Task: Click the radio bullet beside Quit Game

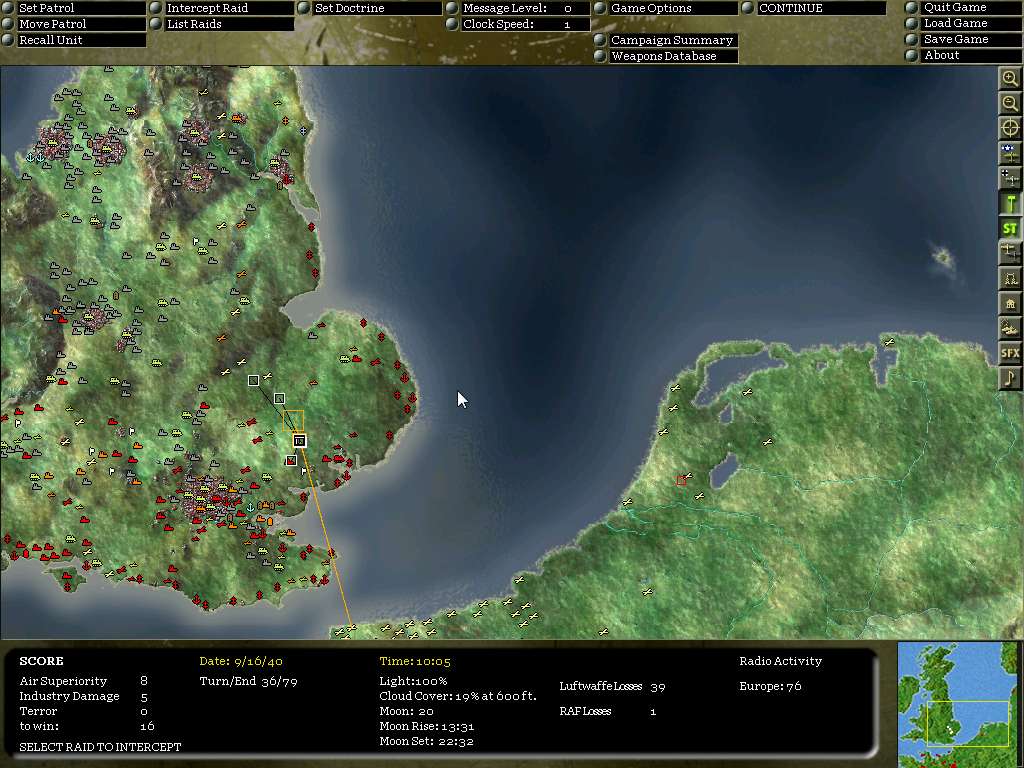Action: [x=912, y=7]
